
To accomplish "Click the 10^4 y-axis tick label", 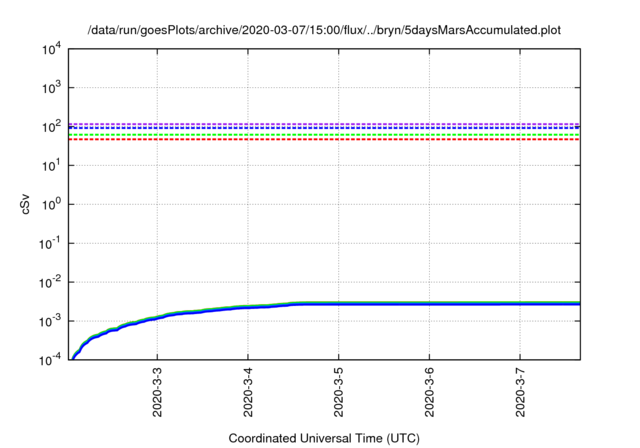I will 51,49.
